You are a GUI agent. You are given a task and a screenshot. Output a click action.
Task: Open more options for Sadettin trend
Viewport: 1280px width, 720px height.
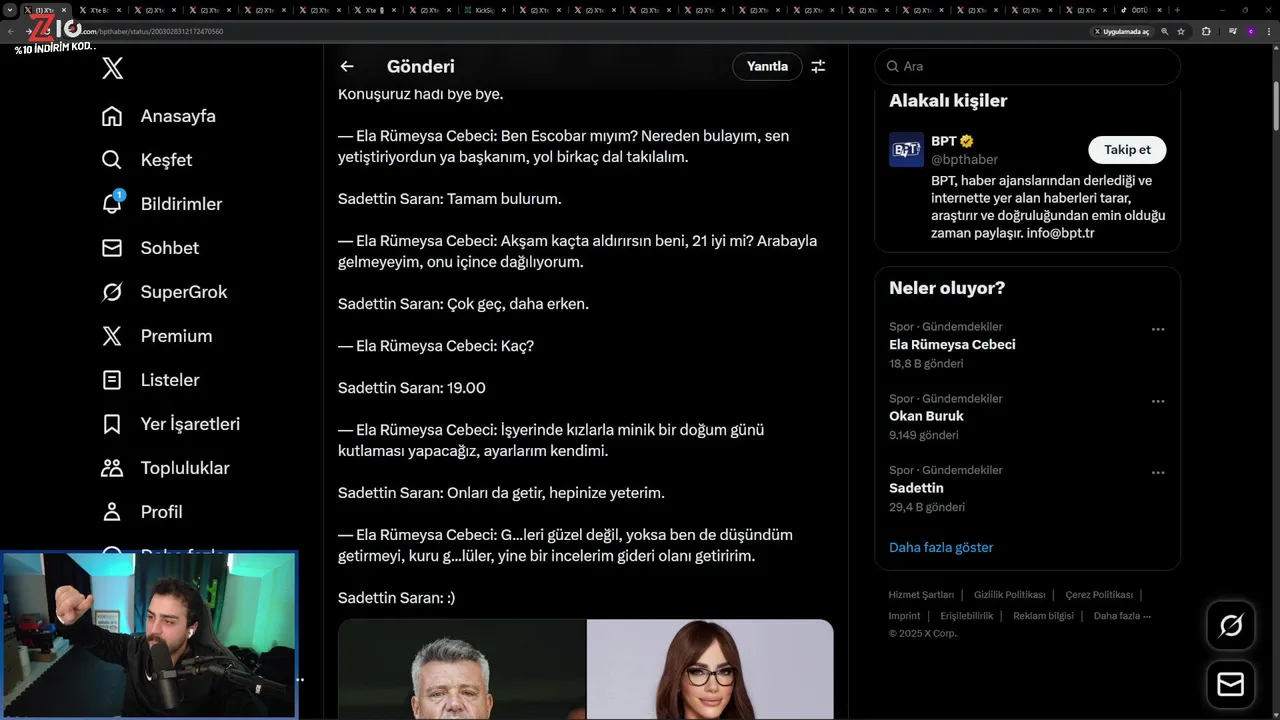point(1158,473)
